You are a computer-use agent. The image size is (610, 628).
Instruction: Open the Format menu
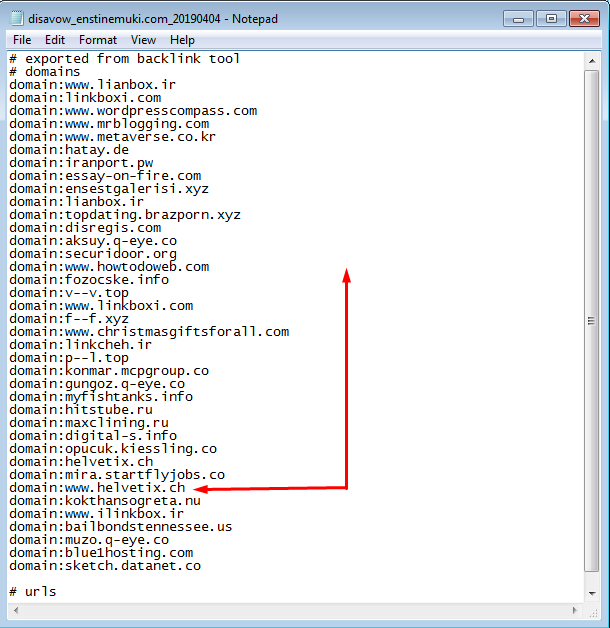(98, 40)
